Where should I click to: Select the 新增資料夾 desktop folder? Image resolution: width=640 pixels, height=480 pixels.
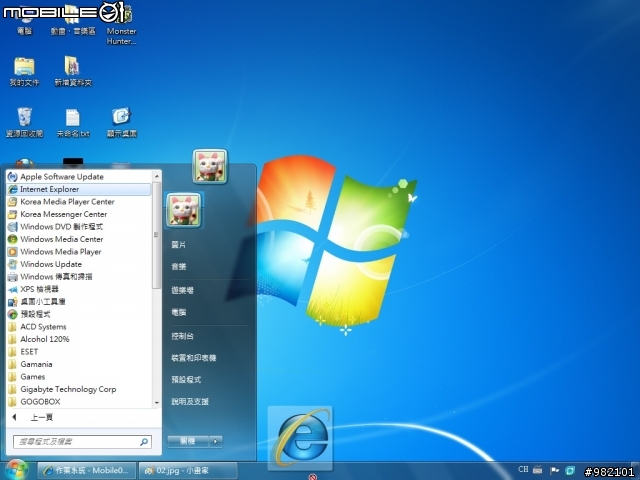tap(73, 71)
